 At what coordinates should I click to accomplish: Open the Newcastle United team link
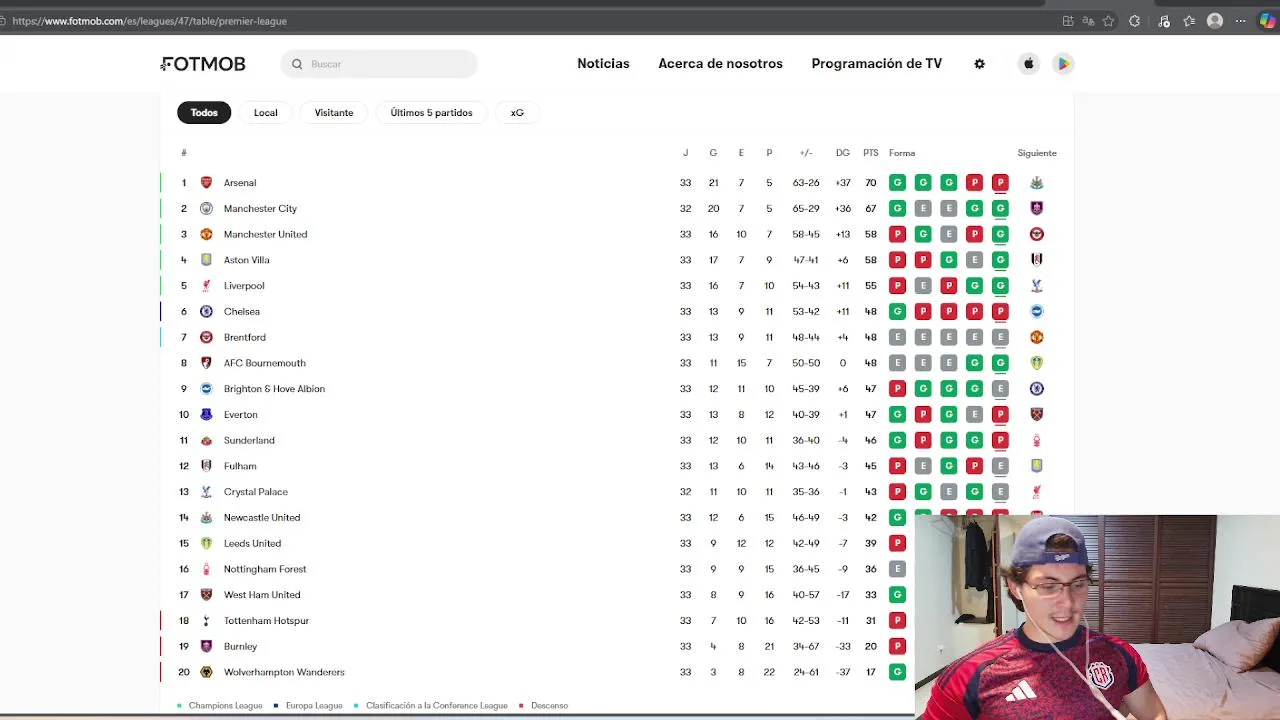262,518
